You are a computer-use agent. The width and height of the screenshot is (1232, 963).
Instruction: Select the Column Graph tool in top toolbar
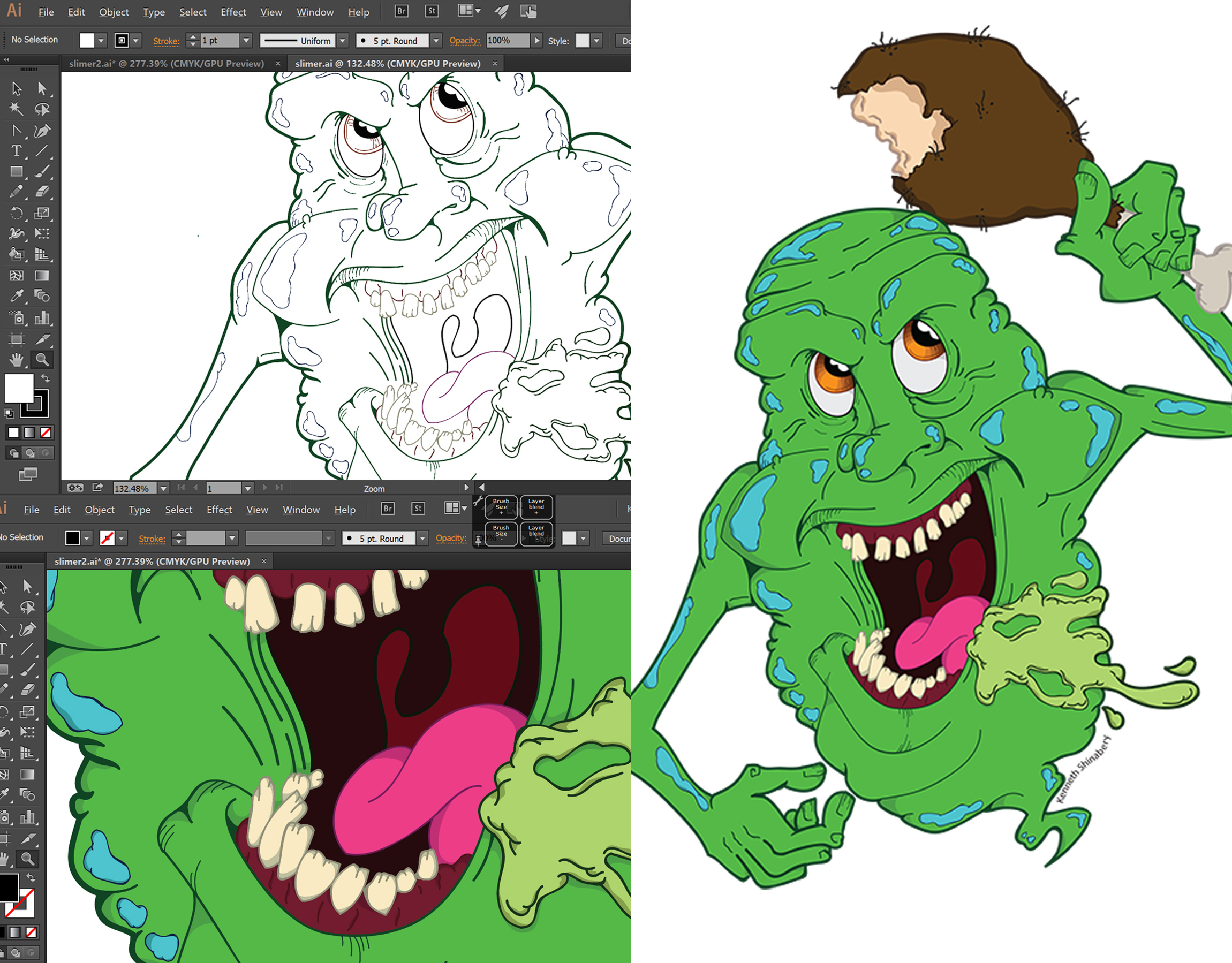click(42, 318)
